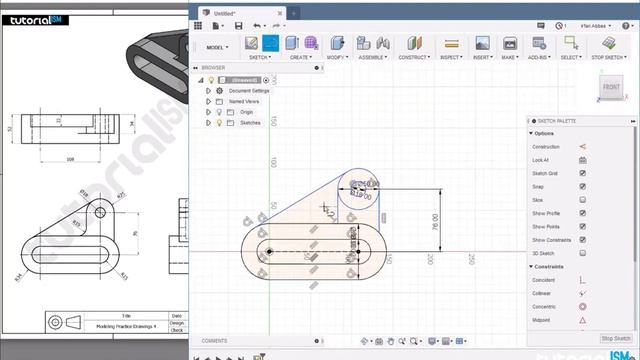Toggle Sketches visibility lightbulb
The height and width of the screenshot is (360, 640).
(x=219, y=122)
